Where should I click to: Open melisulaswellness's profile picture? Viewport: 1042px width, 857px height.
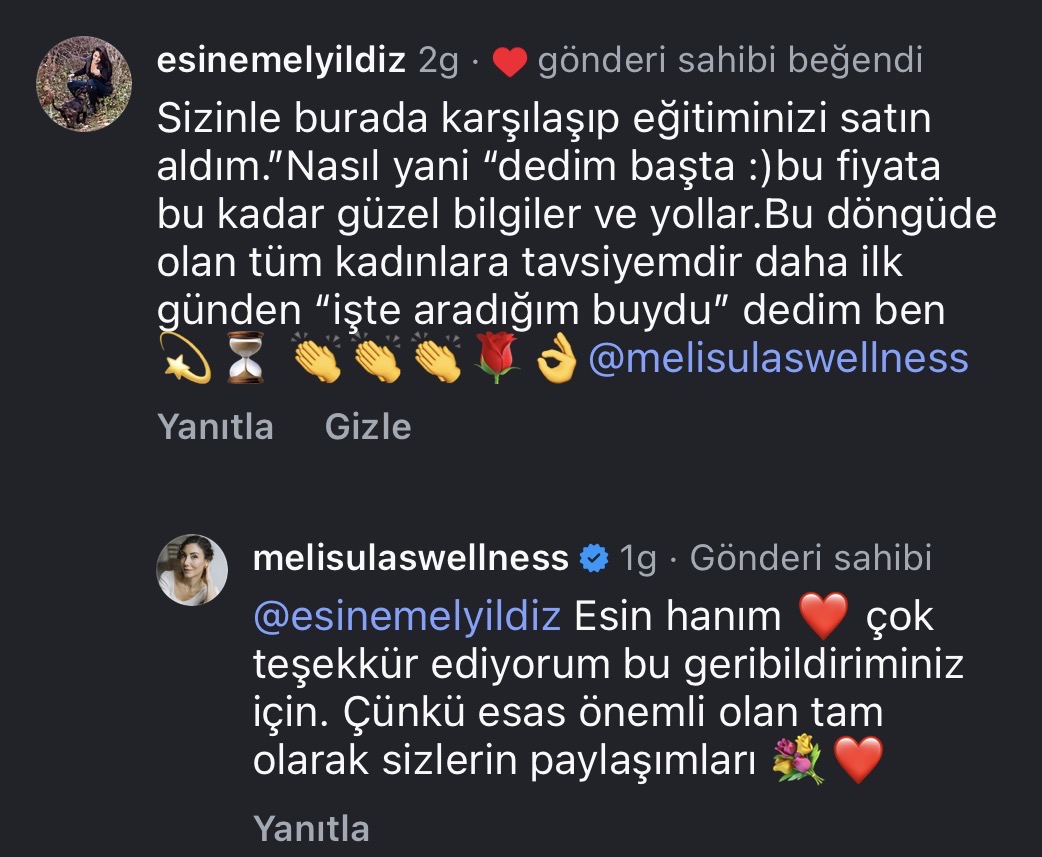[x=193, y=568]
